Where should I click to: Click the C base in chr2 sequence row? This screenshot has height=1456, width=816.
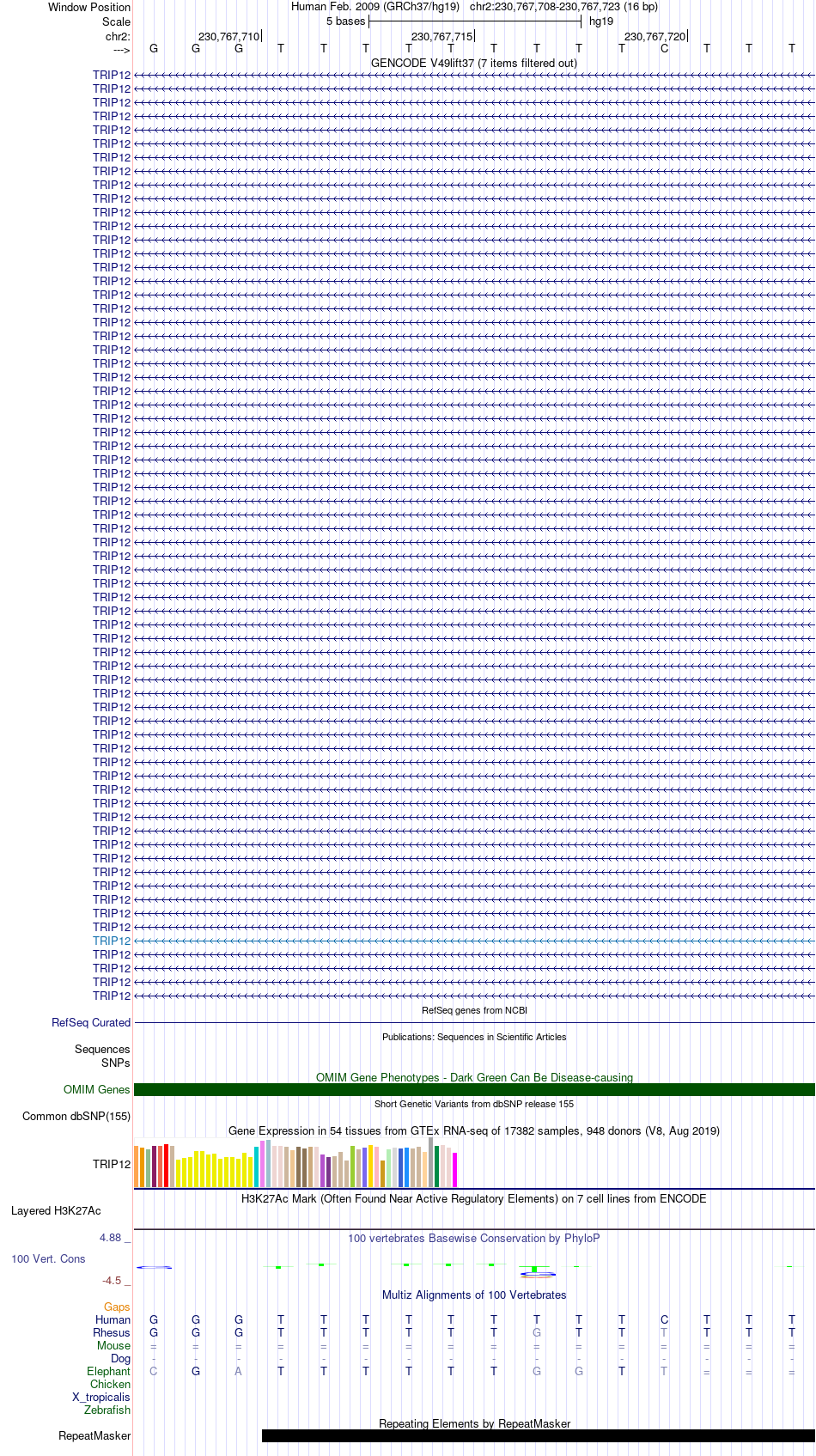click(x=664, y=49)
